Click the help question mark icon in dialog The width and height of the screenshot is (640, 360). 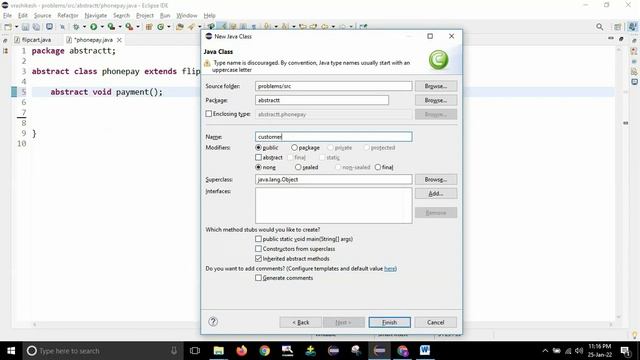coord(213,322)
